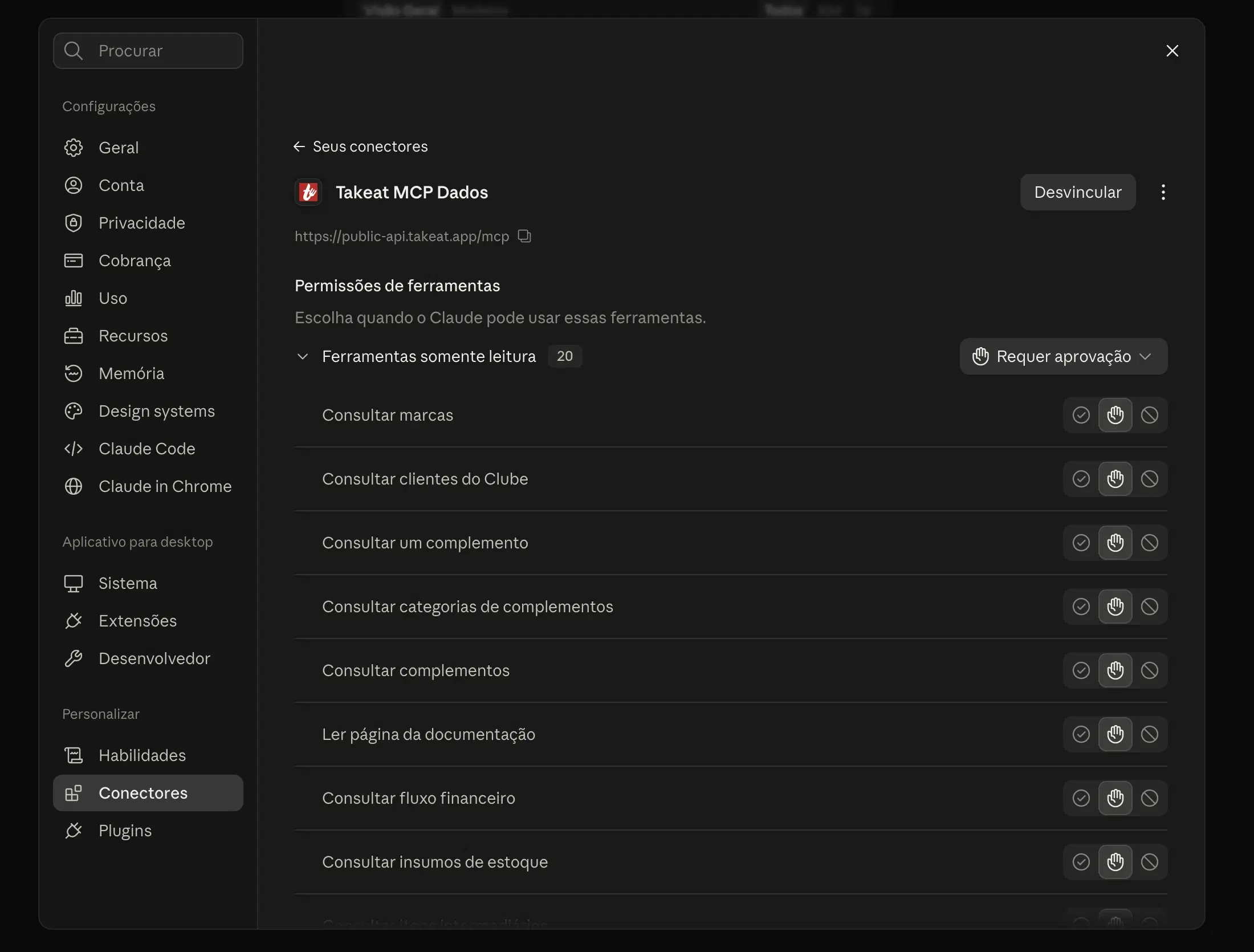Click the search magnifier icon
The image size is (1254, 952).
pyautogui.click(x=73, y=51)
